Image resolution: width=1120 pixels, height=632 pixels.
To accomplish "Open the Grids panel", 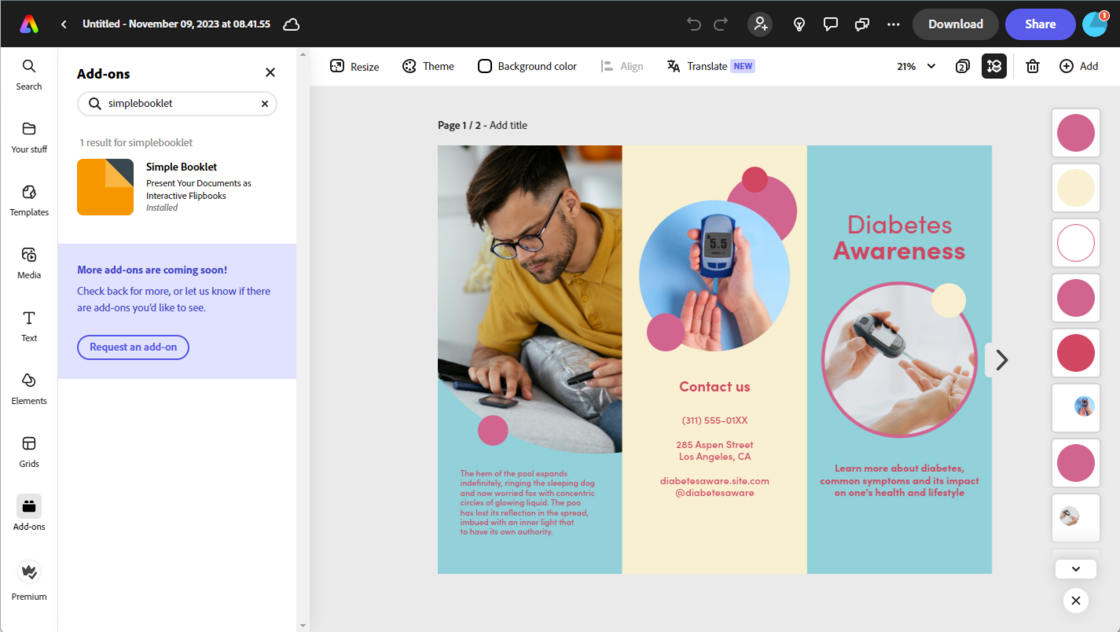I will tap(28, 451).
